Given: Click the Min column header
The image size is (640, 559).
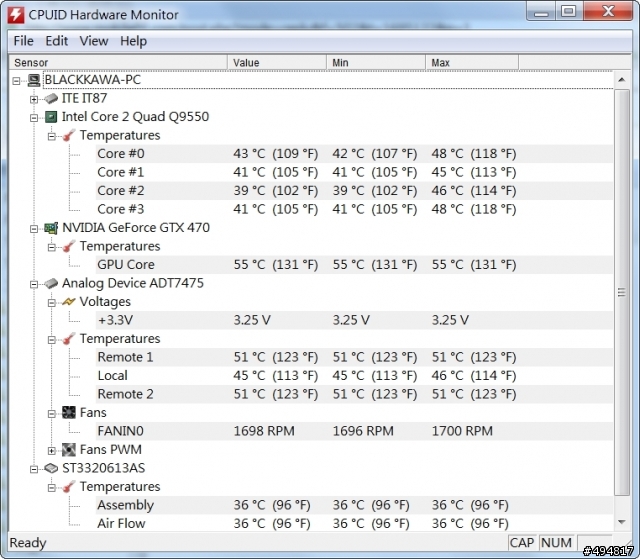Looking at the screenshot, I should 376,62.
